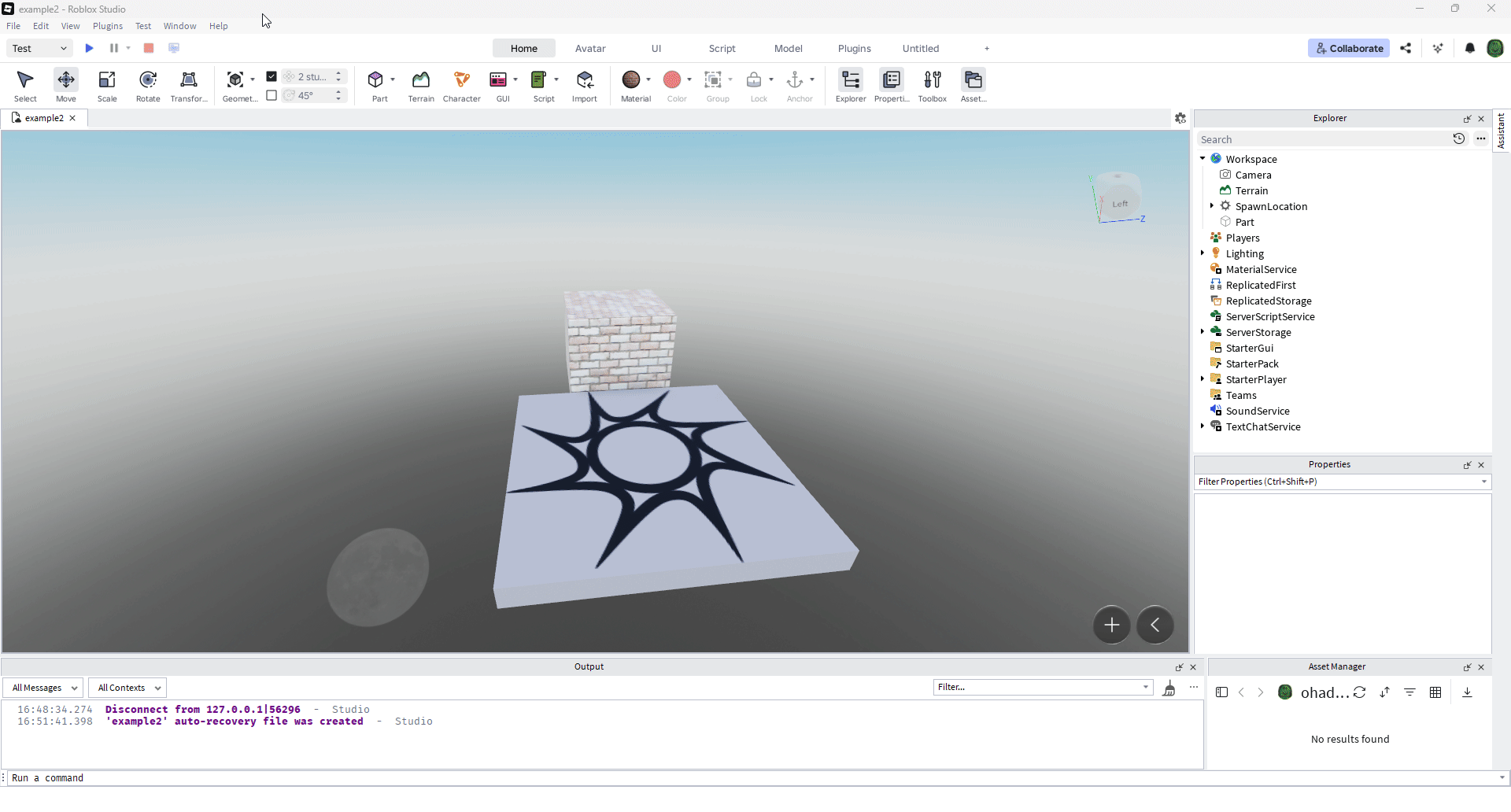Click the Collaborate button
This screenshot has height=812, width=1511.
click(x=1349, y=49)
